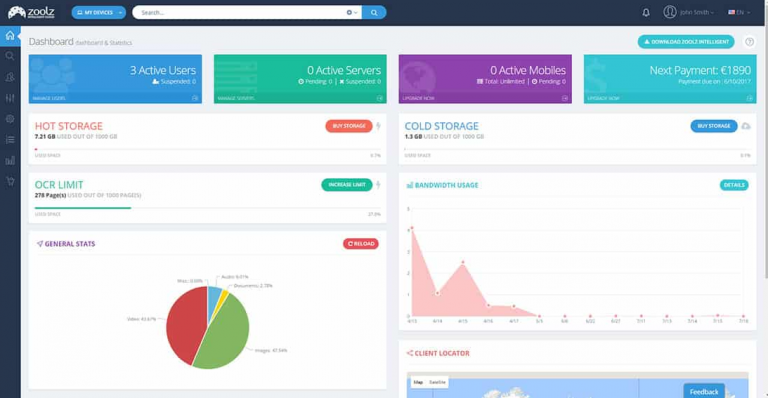This screenshot has width=768, height=398.
Task: Open the search icon in sidebar
Action: click(x=10, y=56)
